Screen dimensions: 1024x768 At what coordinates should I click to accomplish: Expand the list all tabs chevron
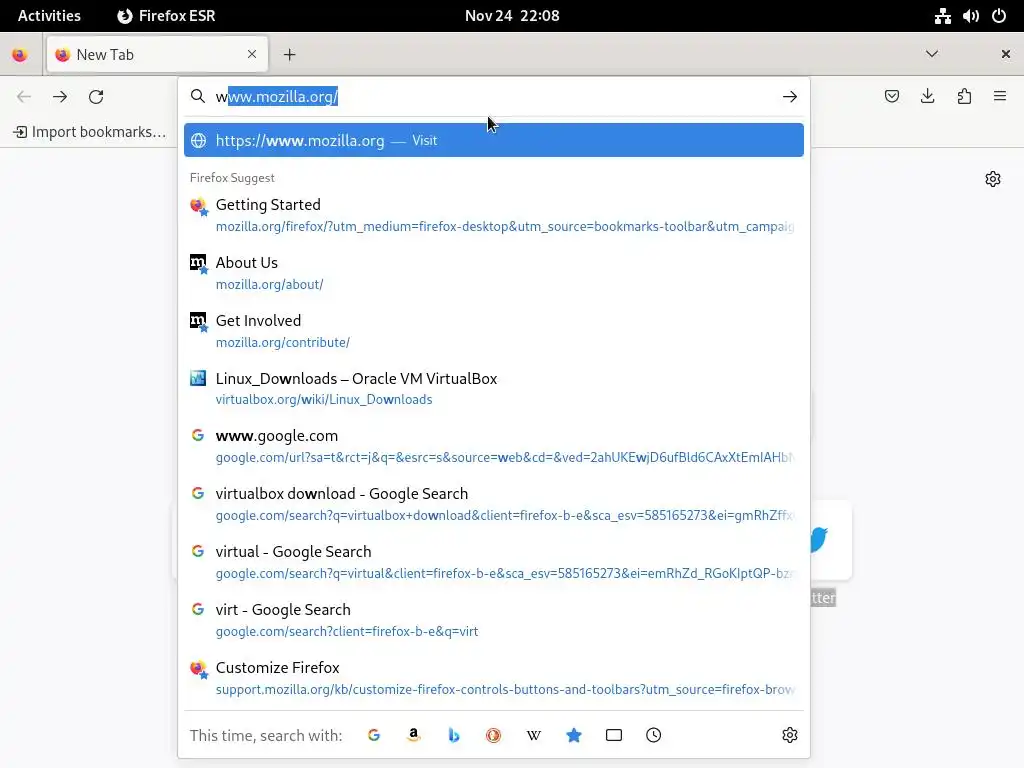coord(932,54)
